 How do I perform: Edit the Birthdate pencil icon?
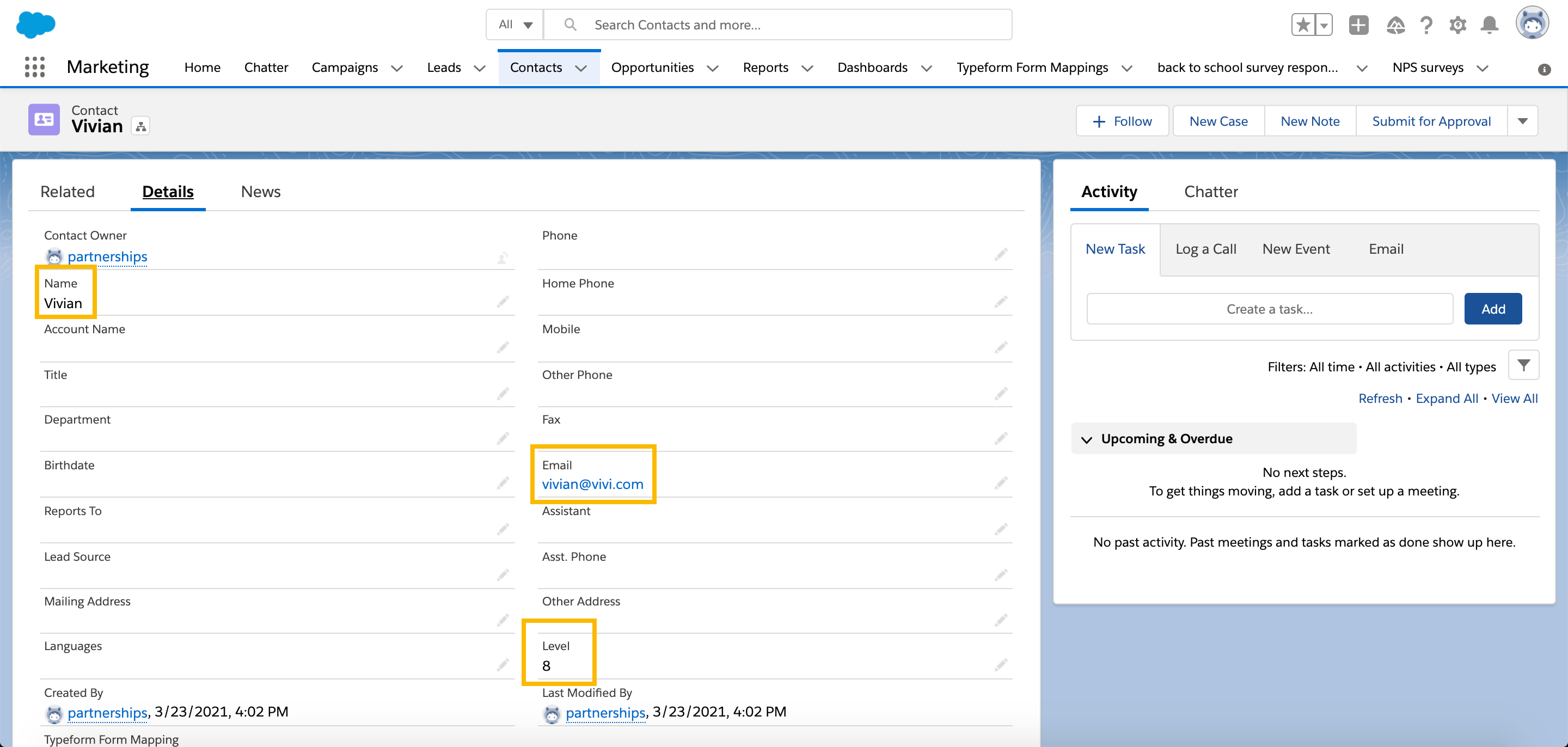coord(503,483)
